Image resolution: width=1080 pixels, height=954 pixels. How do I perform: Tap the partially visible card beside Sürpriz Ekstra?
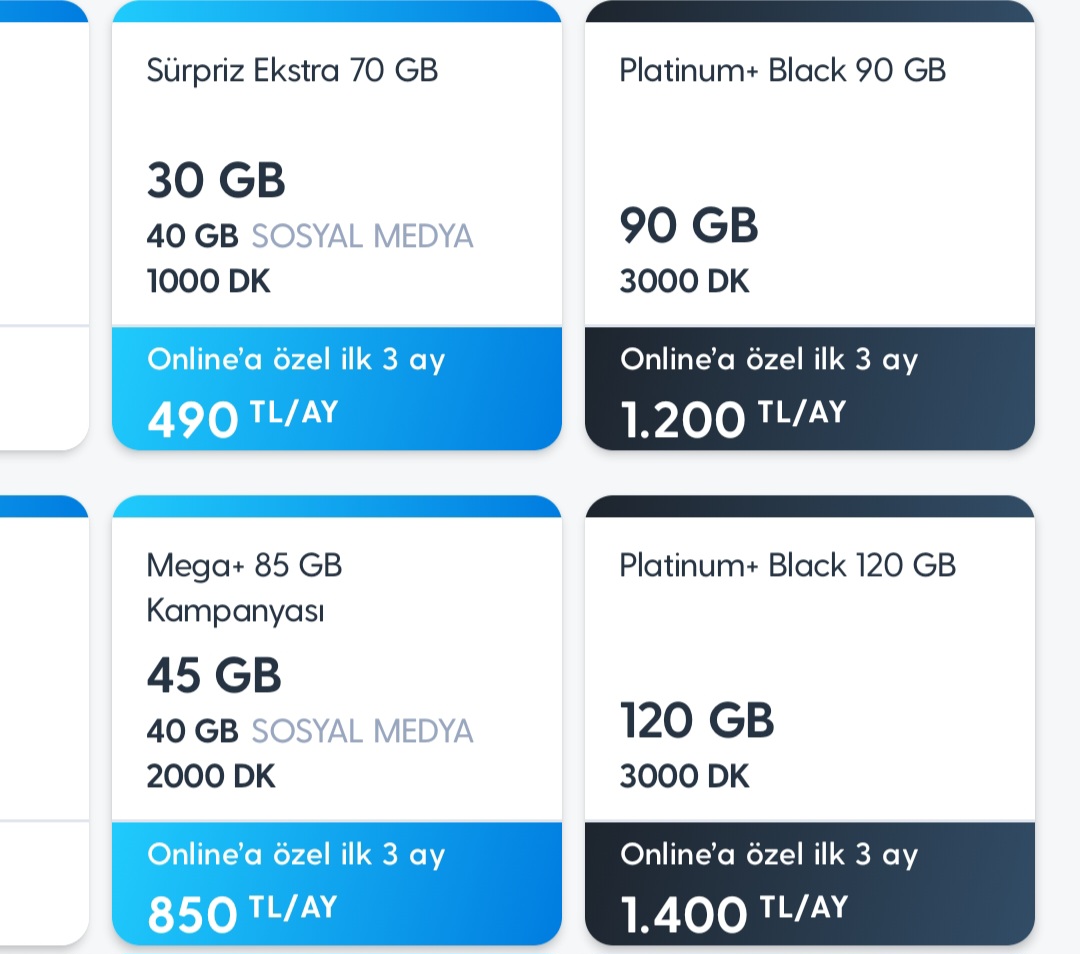coord(43,225)
